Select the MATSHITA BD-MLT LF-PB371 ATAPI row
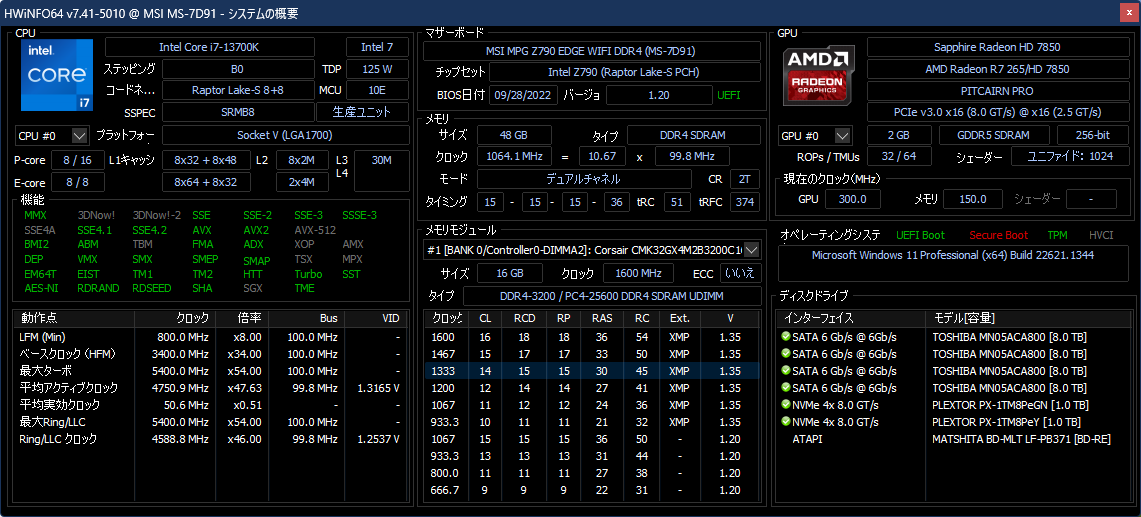Viewport: 1141px width, 517px height. pyautogui.click(x=954, y=439)
